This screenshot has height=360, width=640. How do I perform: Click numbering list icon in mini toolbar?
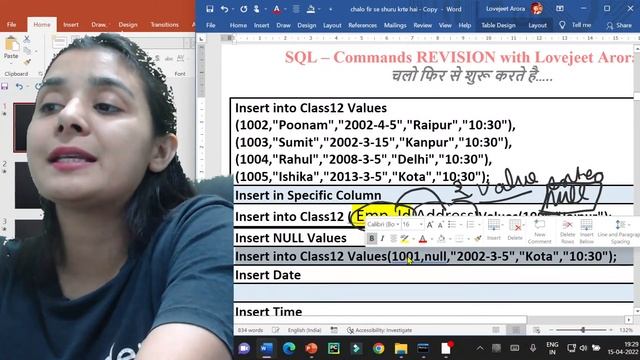pyautogui.click(x=471, y=225)
